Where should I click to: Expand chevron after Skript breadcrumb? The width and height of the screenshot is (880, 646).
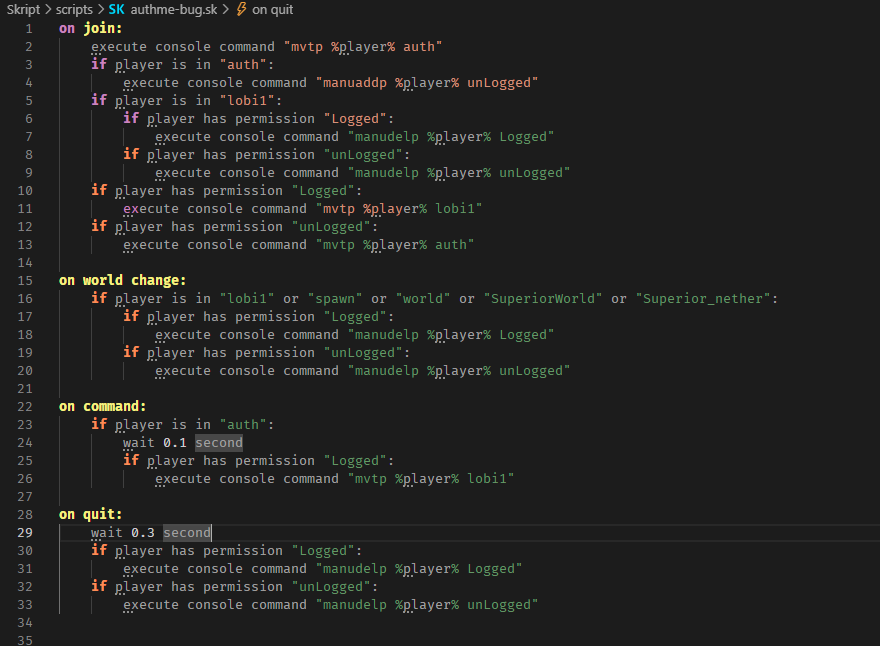coord(48,10)
